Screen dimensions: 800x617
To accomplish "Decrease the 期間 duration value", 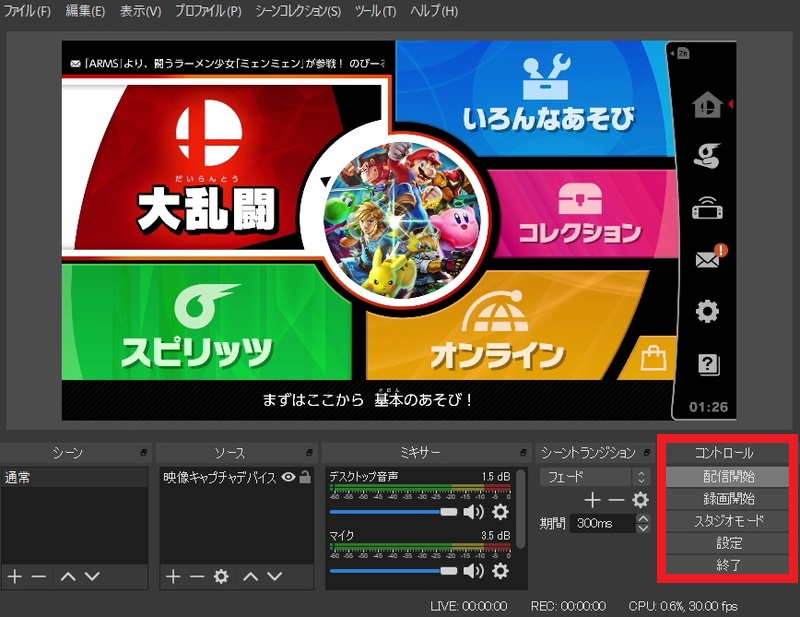I will (643, 528).
